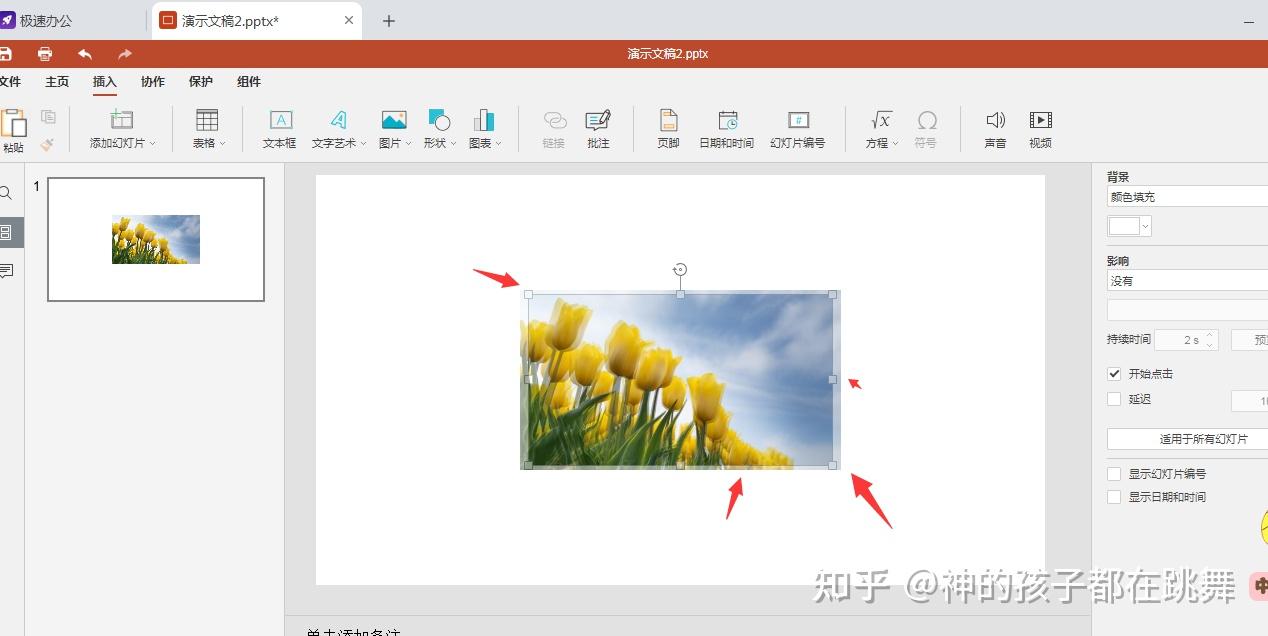Switch to the 极速办公 tab
The width and height of the screenshot is (1268, 636).
[45, 21]
